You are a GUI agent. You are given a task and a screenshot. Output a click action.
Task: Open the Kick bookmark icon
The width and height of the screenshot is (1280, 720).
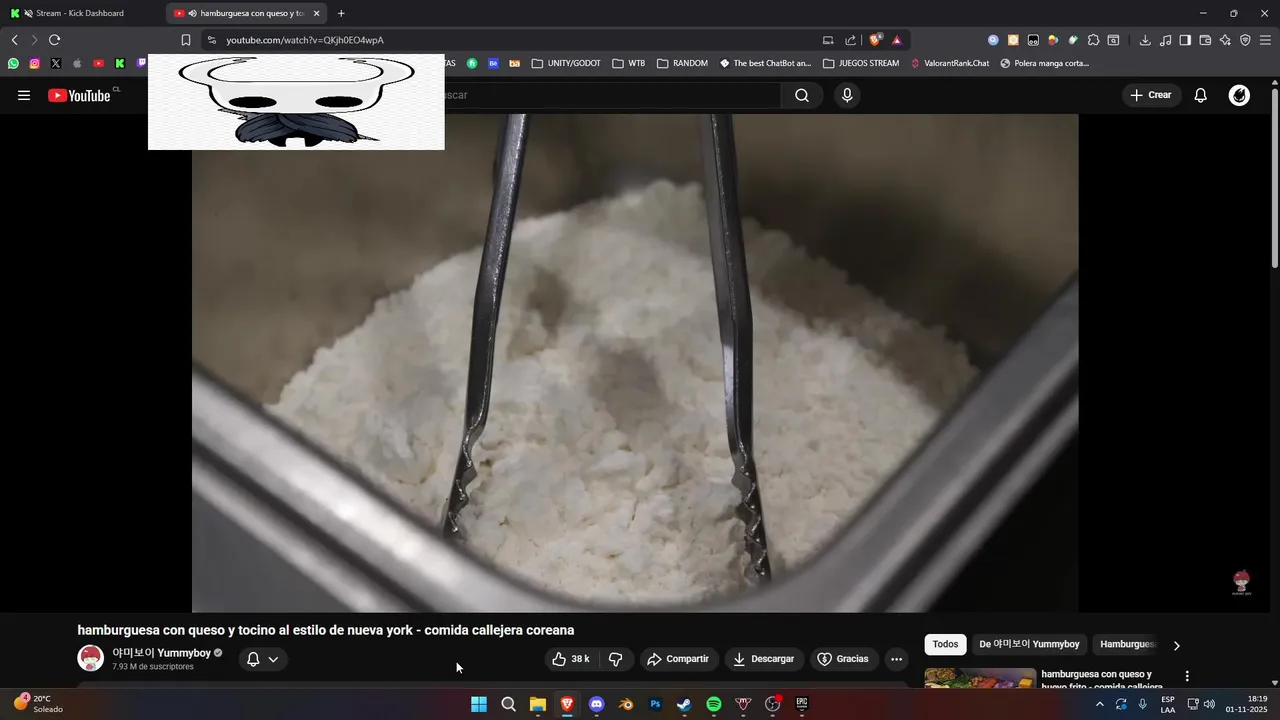coord(120,63)
